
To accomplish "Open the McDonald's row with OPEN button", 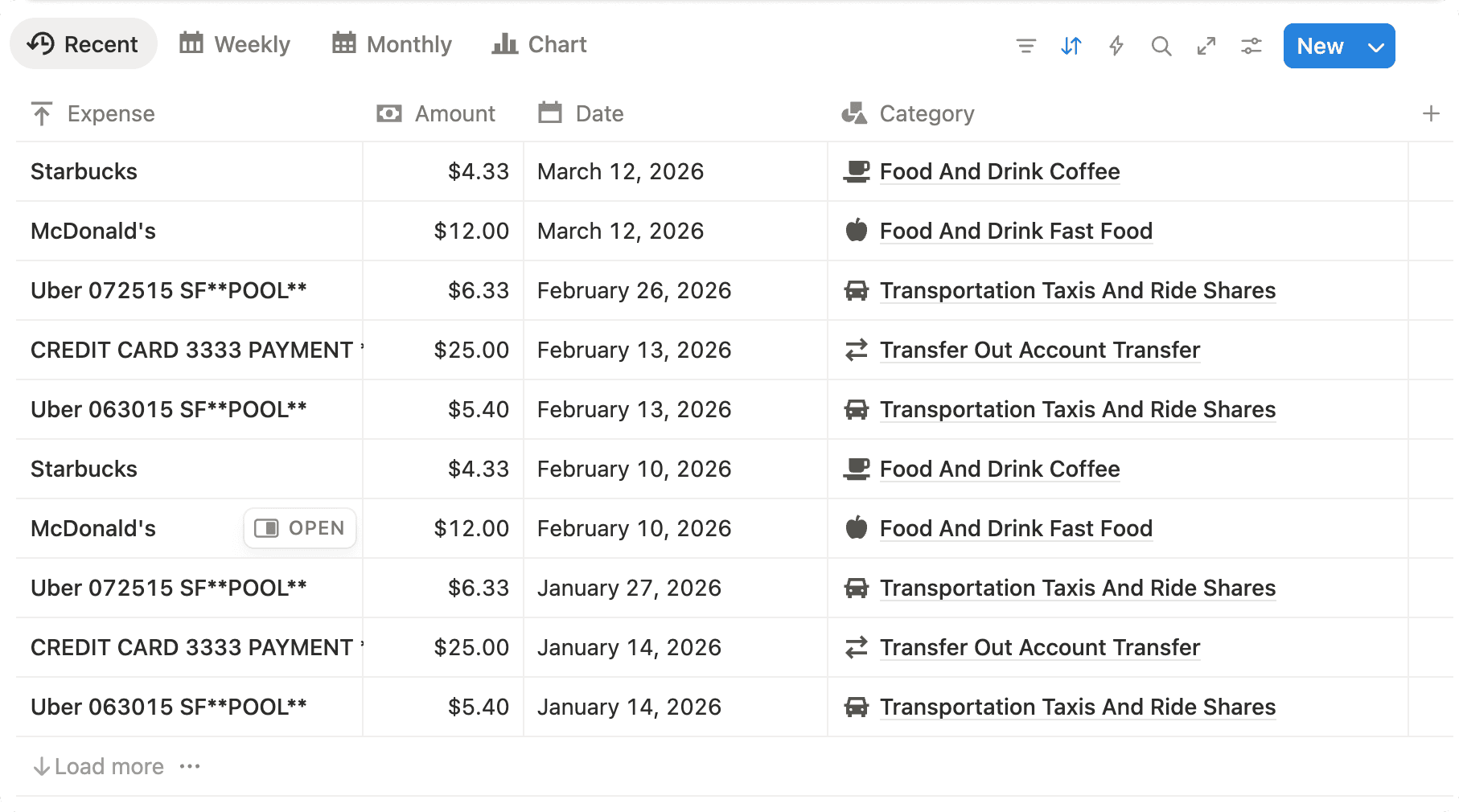I will pos(299,528).
